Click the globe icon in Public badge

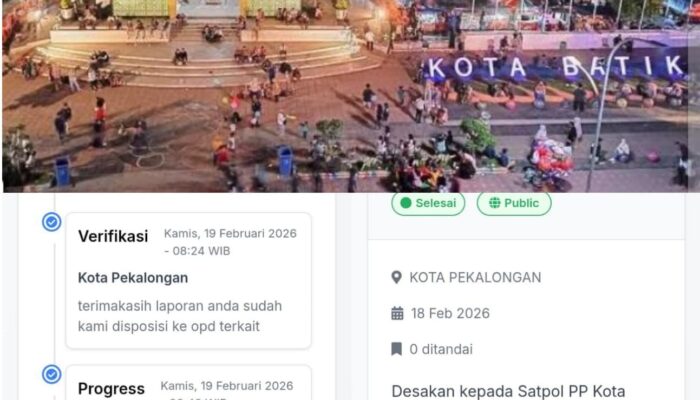point(494,203)
